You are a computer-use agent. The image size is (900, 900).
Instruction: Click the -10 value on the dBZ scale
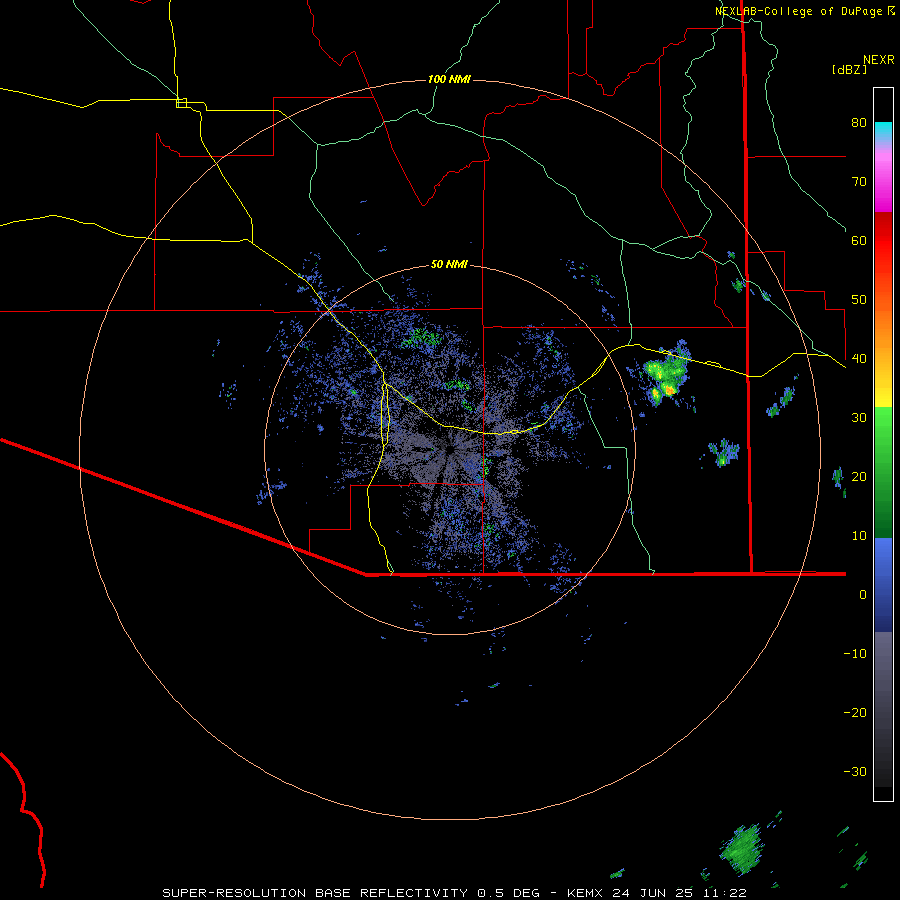point(855,654)
